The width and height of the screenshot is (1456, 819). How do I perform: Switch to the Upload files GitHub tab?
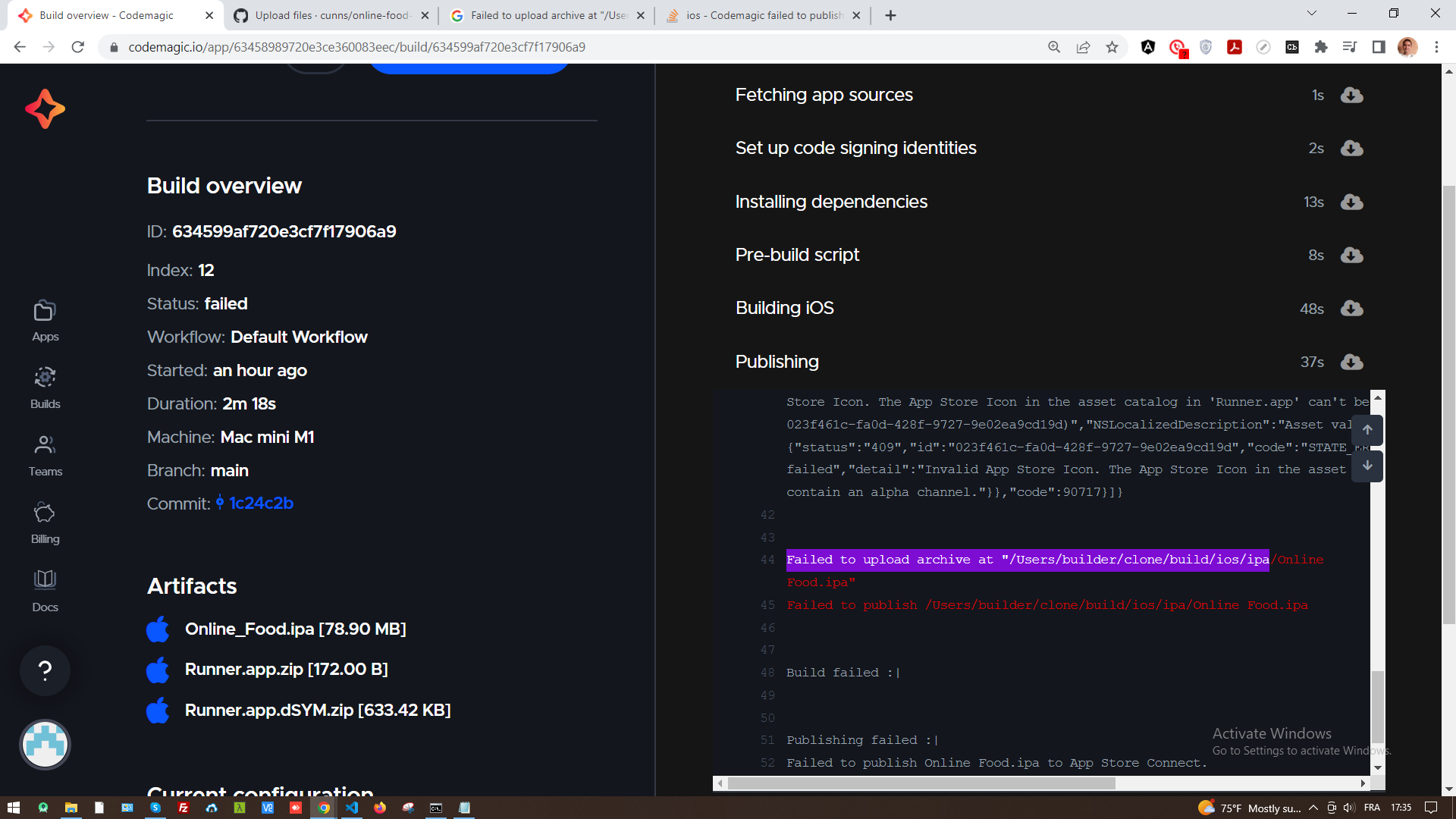click(332, 15)
